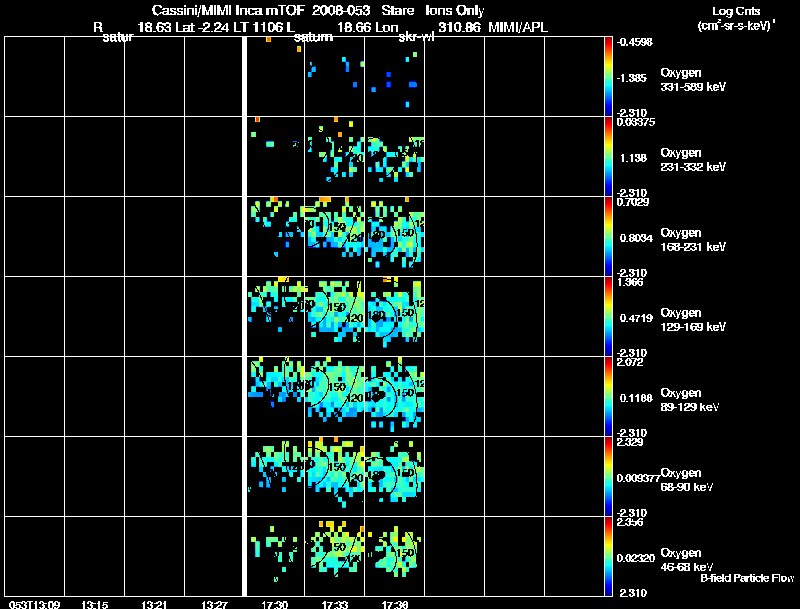The height and width of the screenshot is (609, 800).
Task: Select the '17:33' time axis label
Action: pyautogui.click(x=335, y=604)
